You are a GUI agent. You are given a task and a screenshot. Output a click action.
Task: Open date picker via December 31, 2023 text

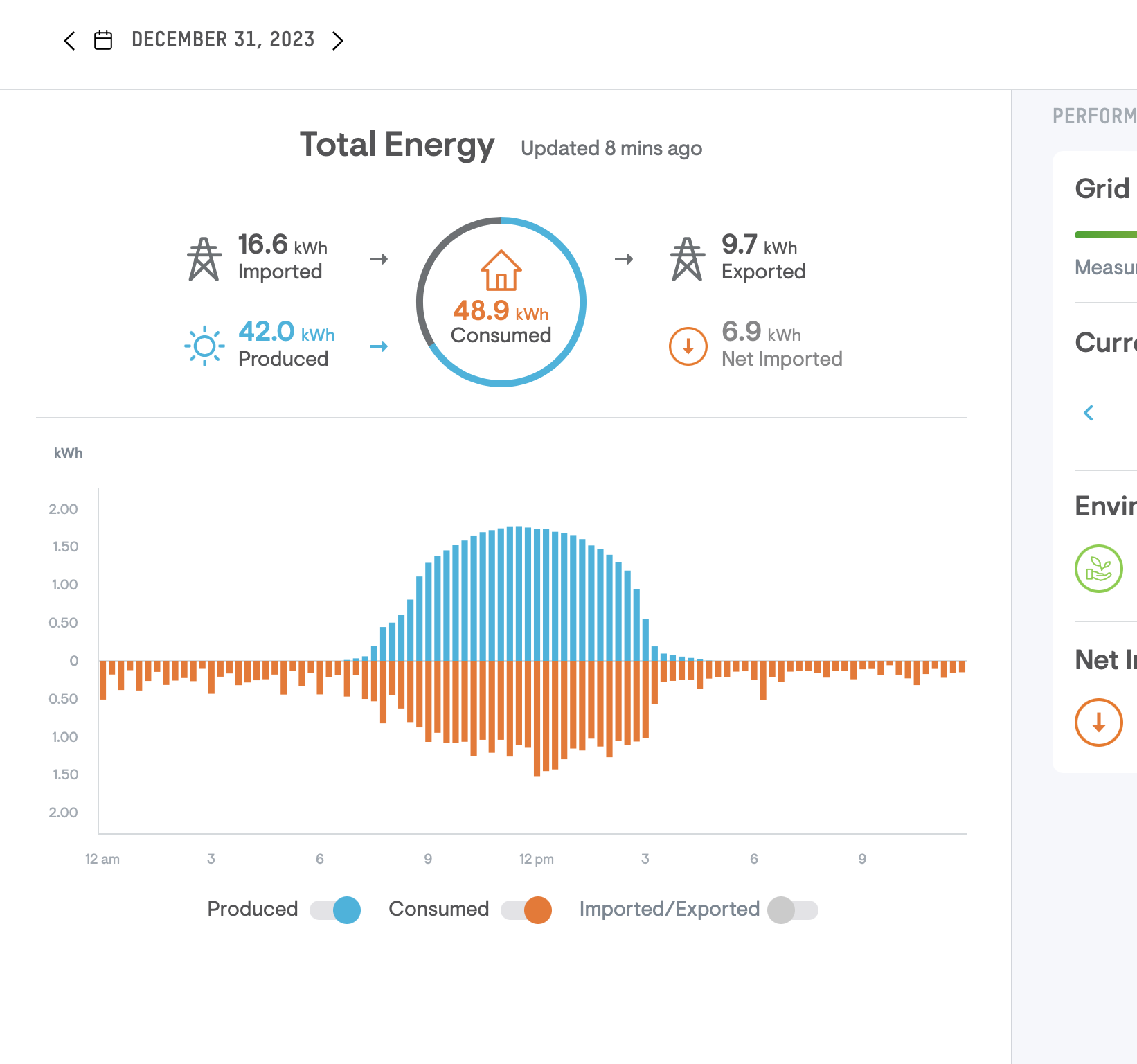223,40
